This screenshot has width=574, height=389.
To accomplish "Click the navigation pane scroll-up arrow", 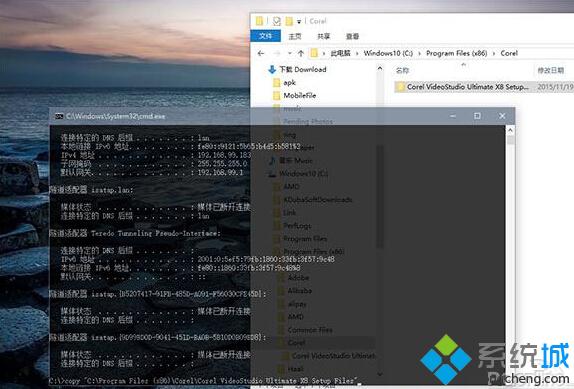I will click(380, 68).
